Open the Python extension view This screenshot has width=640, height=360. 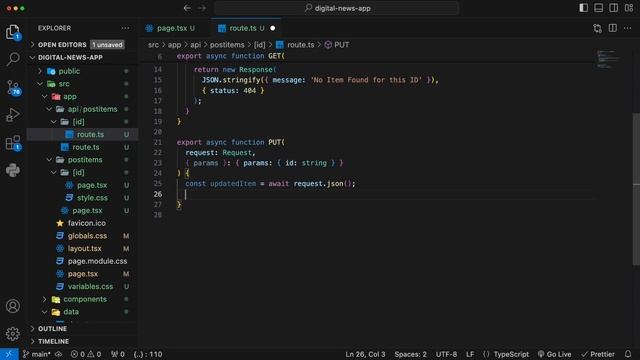13,170
